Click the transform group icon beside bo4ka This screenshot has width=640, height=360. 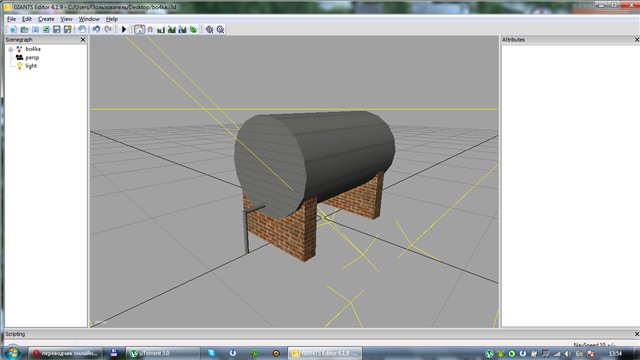[x=19, y=49]
